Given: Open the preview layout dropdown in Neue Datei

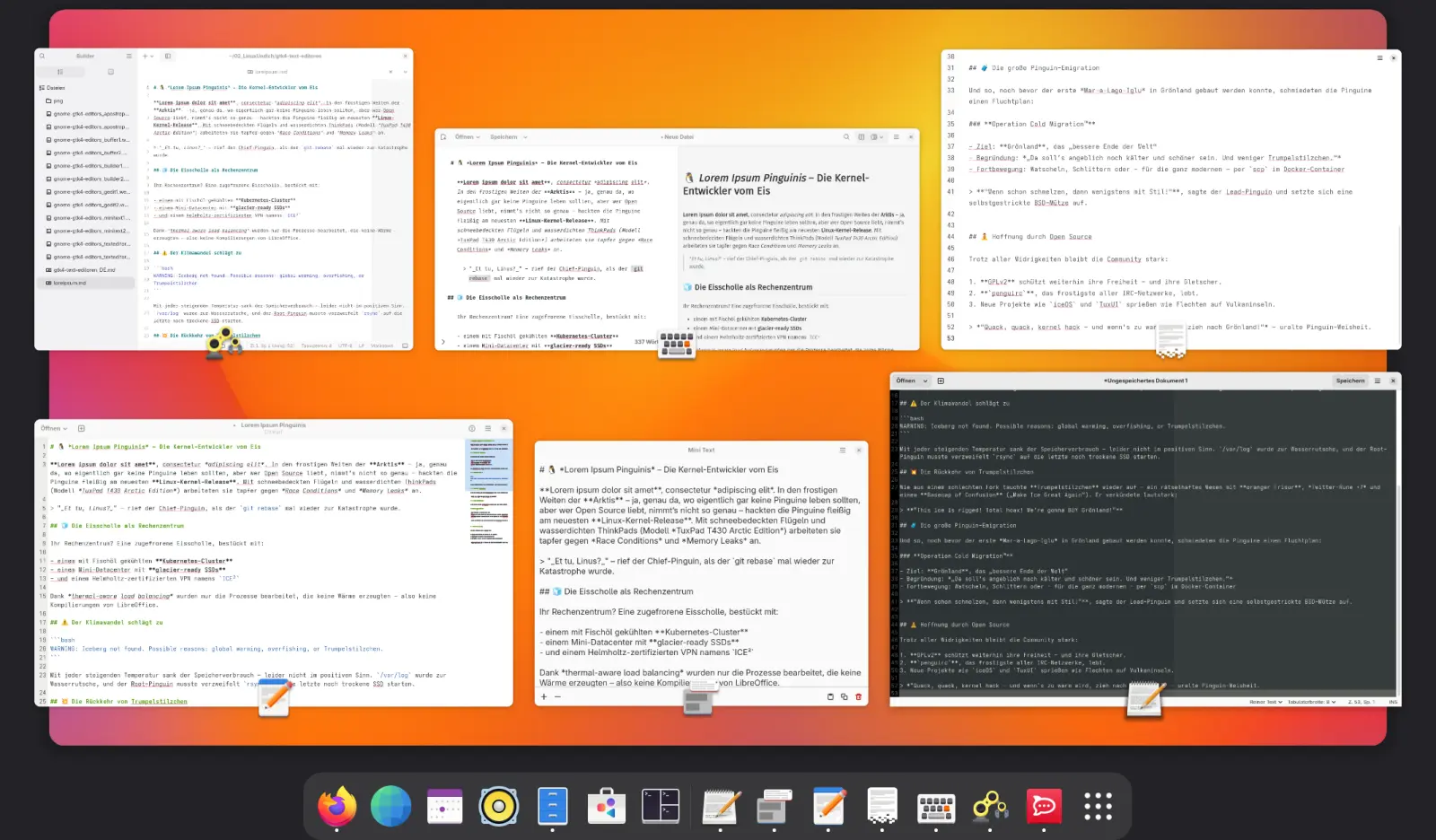Looking at the screenshot, I should (x=876, y=136).
